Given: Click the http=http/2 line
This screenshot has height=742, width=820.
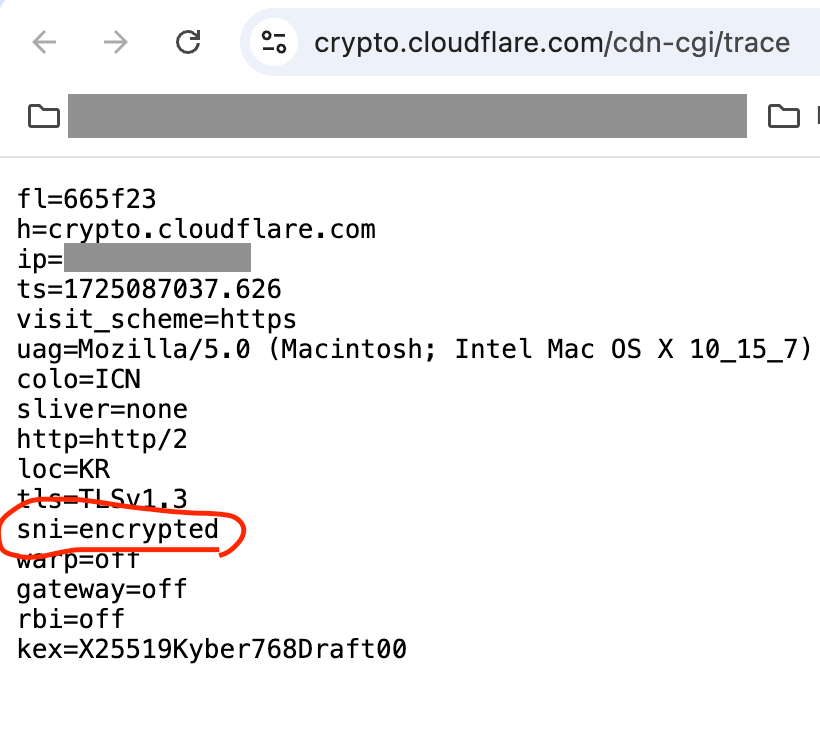Looking at the screenshot, I should tap(102, 440).
